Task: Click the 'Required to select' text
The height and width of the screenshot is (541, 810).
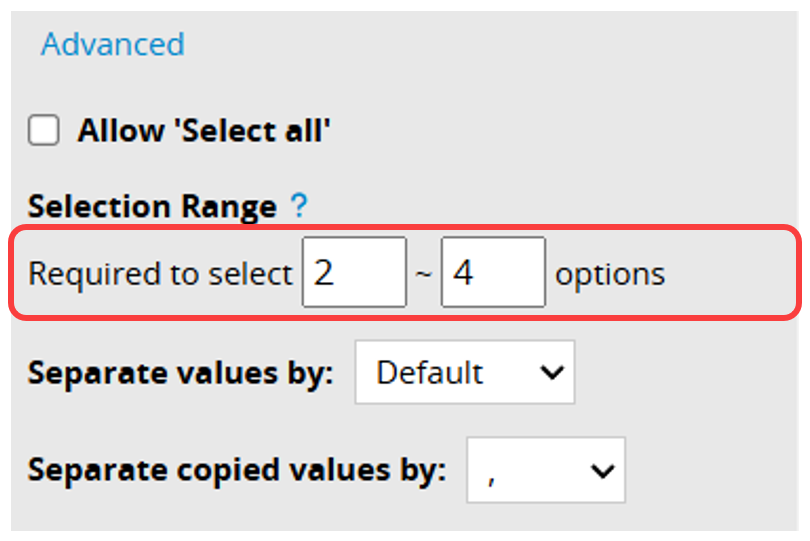Action: (160, 274)
